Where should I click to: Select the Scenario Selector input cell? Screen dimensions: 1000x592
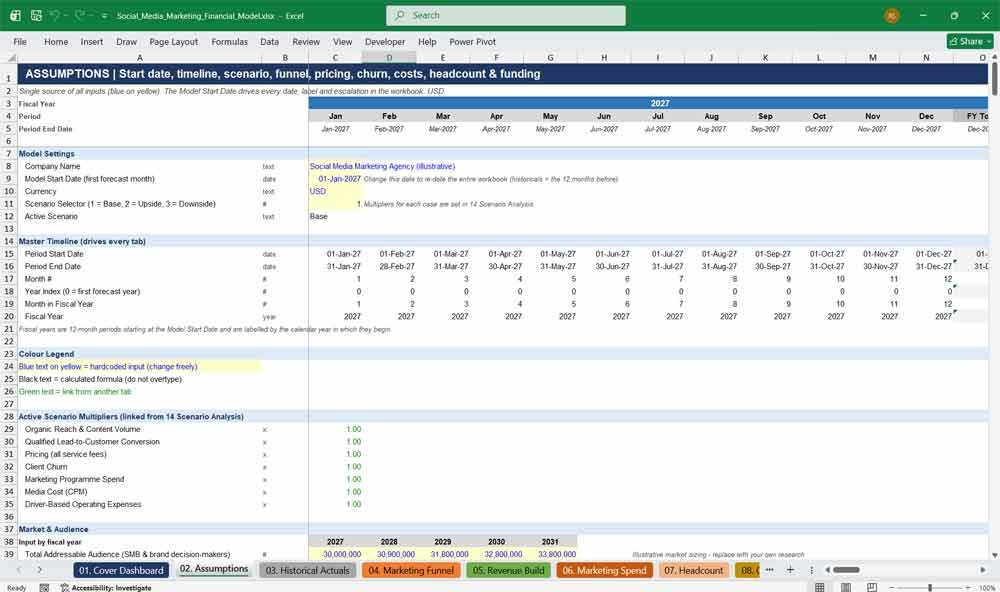335,204
